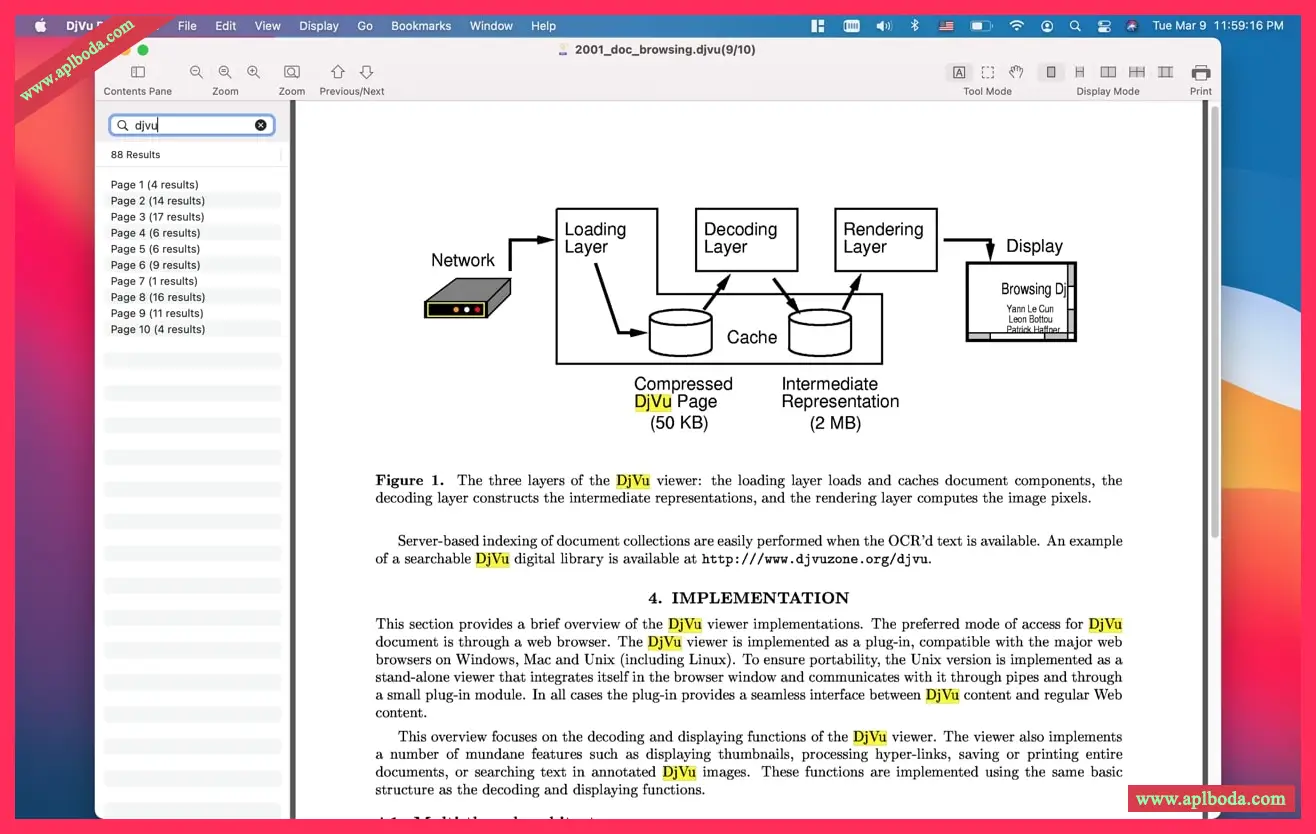Switch to two-page facing display mode

click(x=1108, y=72)
